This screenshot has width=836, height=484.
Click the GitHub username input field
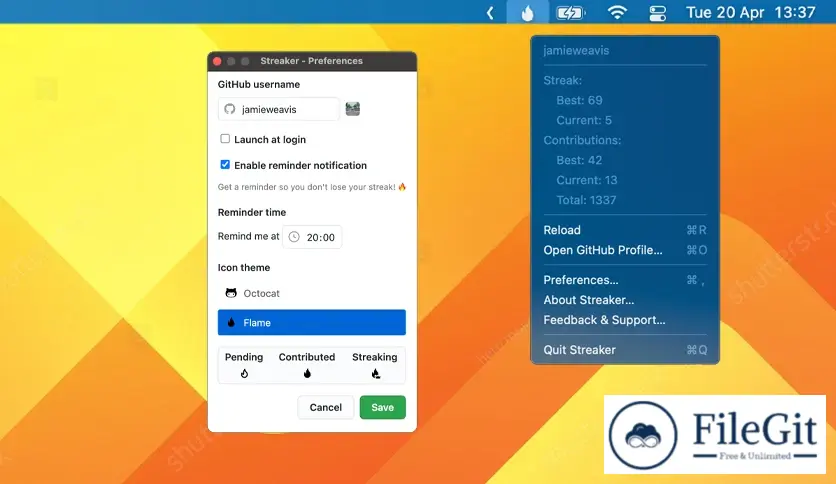click(x=278, y=109)
